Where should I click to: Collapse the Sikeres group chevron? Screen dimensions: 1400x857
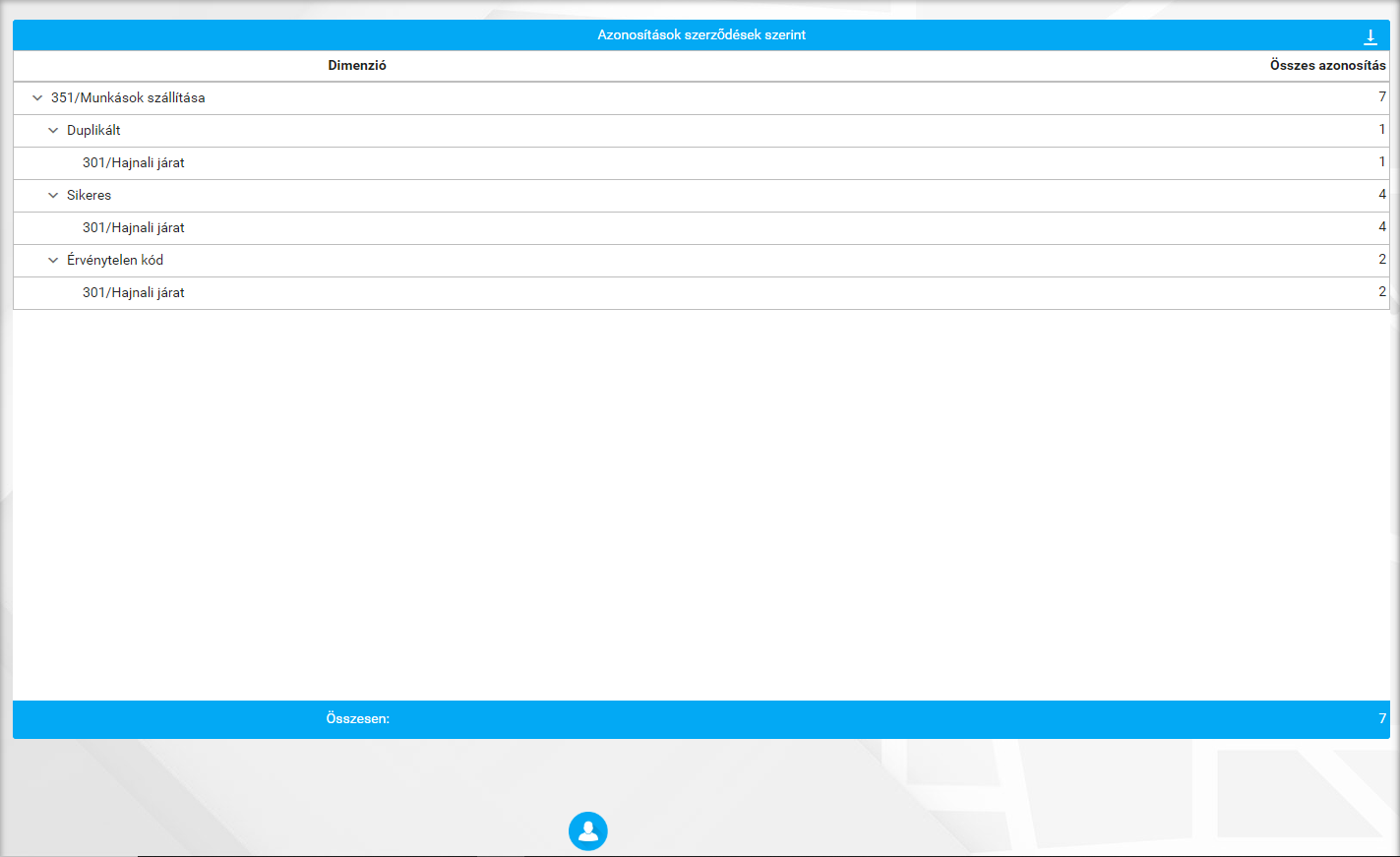point(53,196)
